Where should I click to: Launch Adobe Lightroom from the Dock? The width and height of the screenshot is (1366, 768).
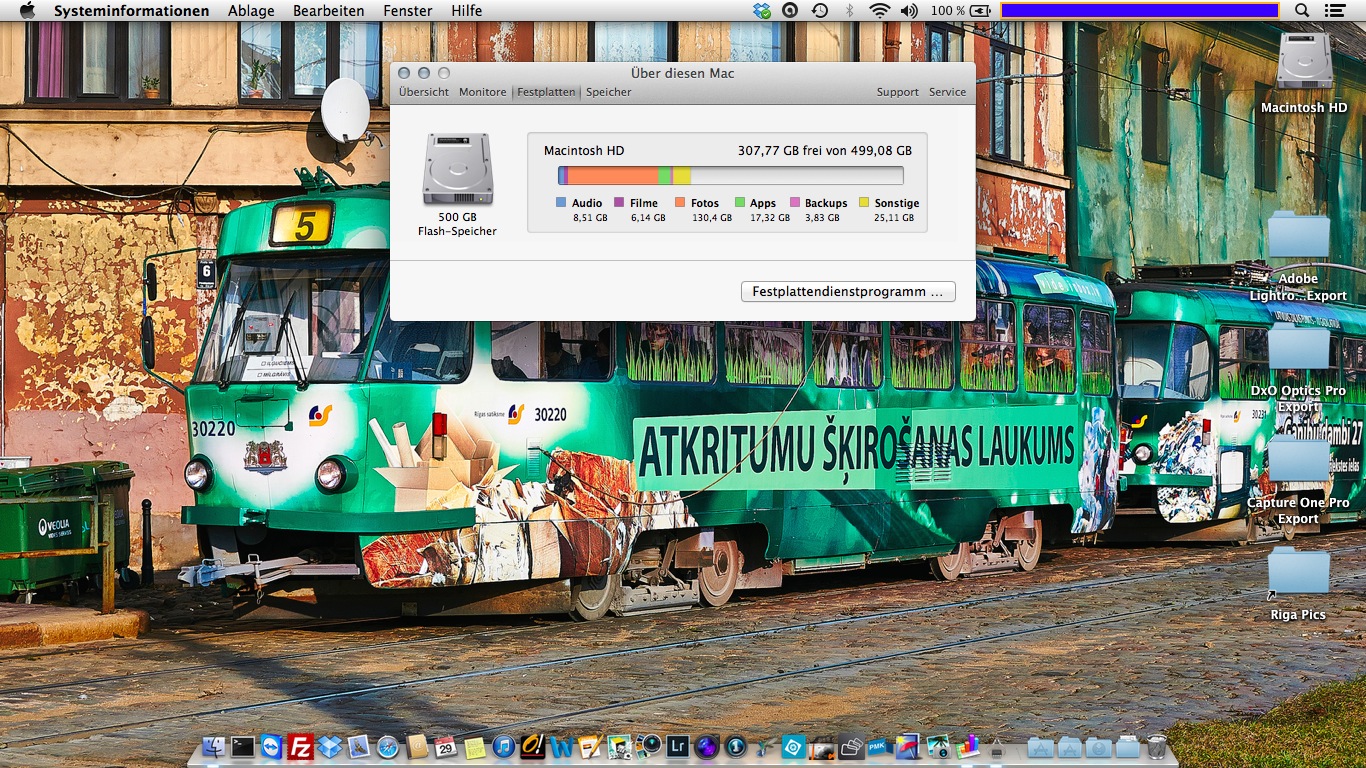point(680,746)
